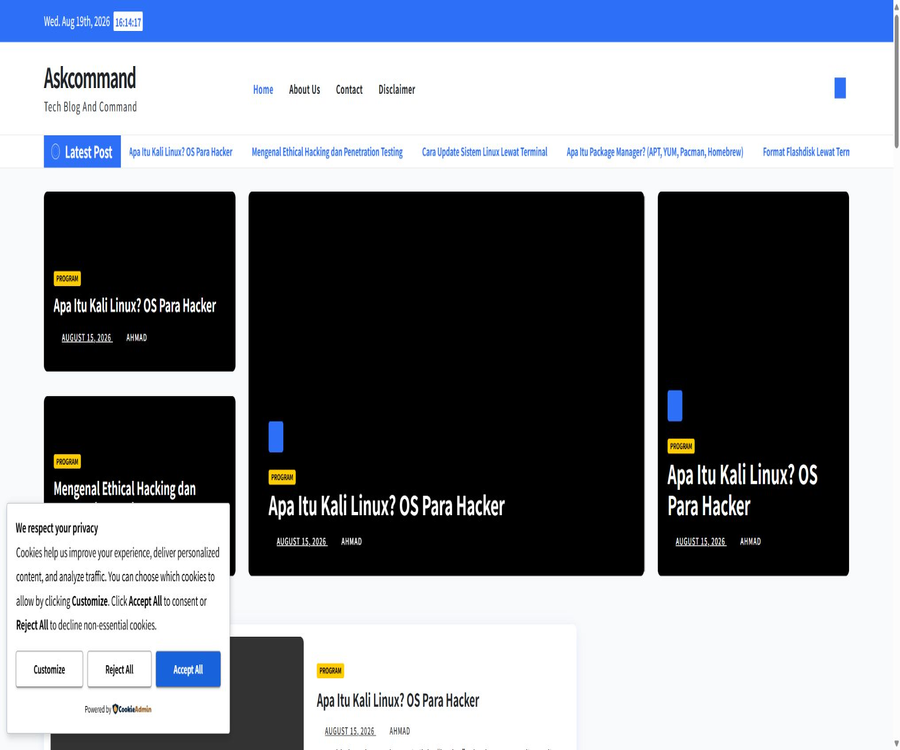Click PROGRAM tag on Mengenal Ethical Hacking card

67,461
